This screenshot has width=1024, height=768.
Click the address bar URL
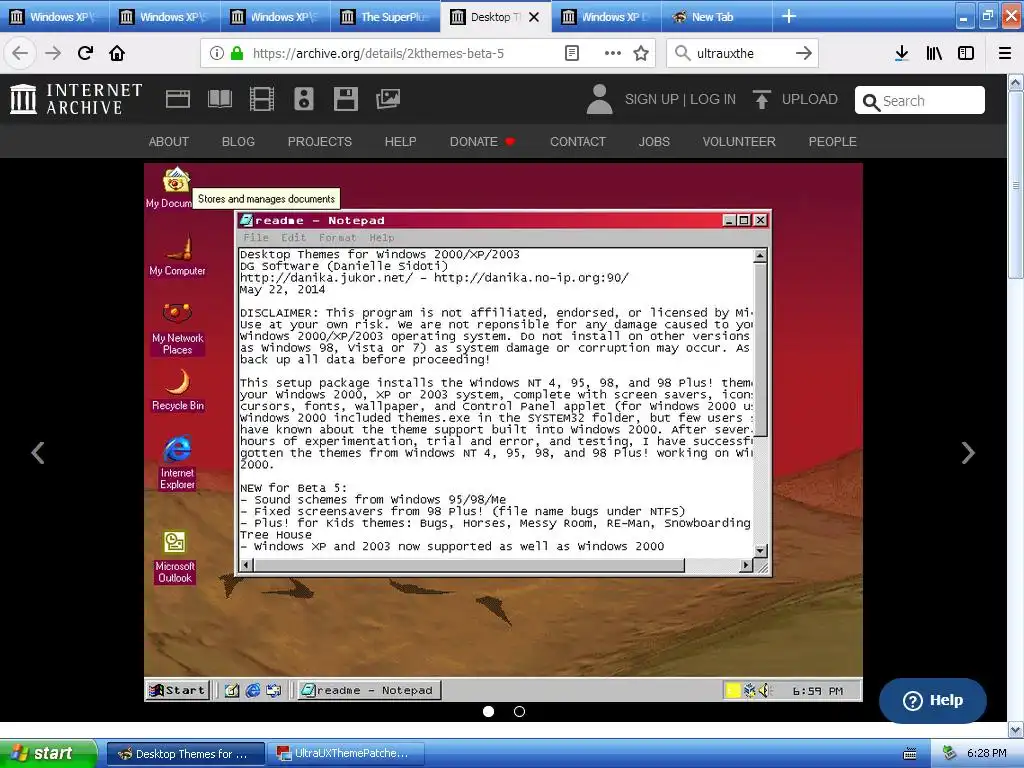378,54
